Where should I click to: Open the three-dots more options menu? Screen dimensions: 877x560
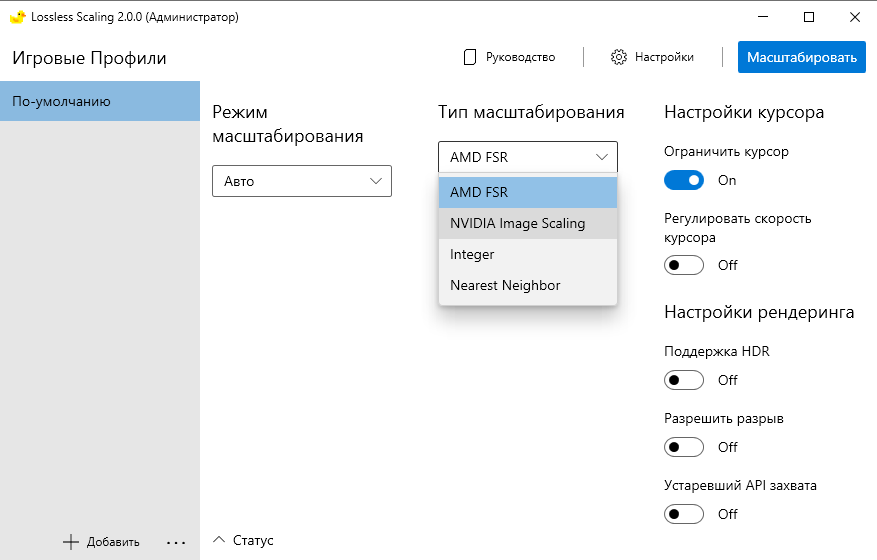[x=176, y=542]
